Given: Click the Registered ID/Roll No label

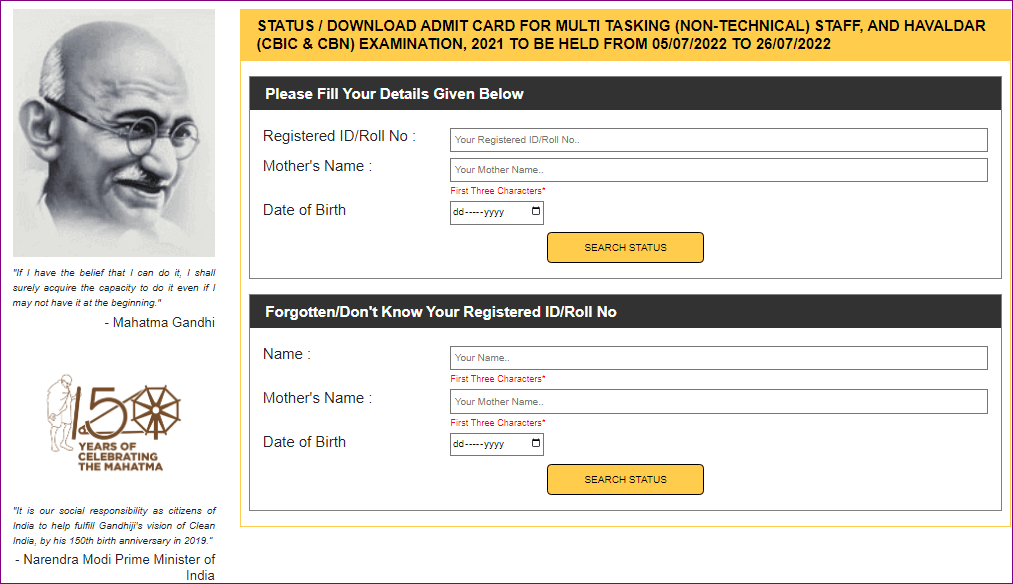Looking at the screenshot, I should click(339, 136).
